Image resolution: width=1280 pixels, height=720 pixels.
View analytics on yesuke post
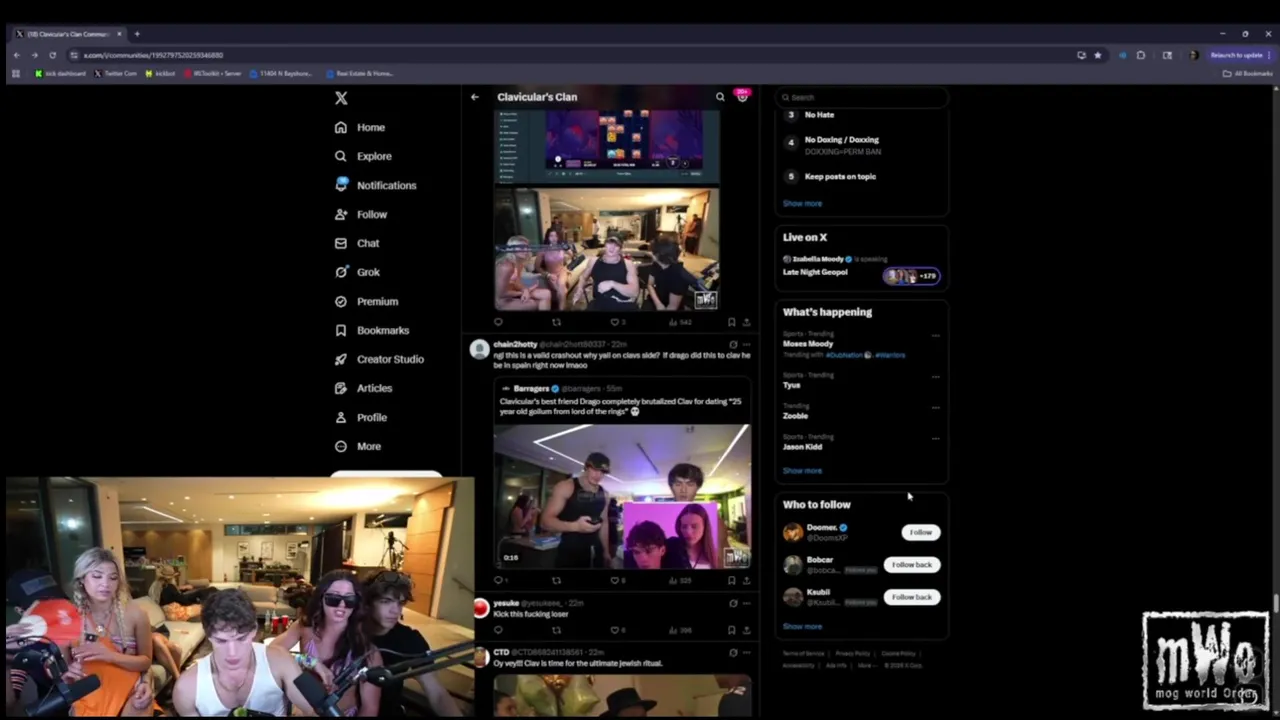680,630
